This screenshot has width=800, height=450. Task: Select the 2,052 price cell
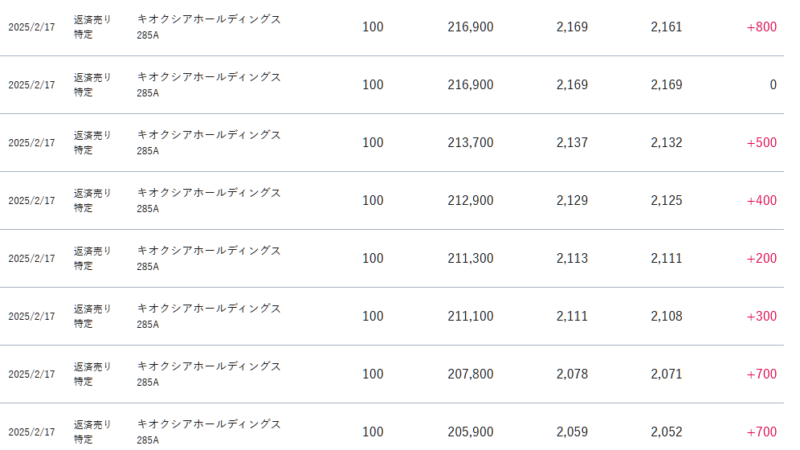pyautogui.click(x=666, y=433)
